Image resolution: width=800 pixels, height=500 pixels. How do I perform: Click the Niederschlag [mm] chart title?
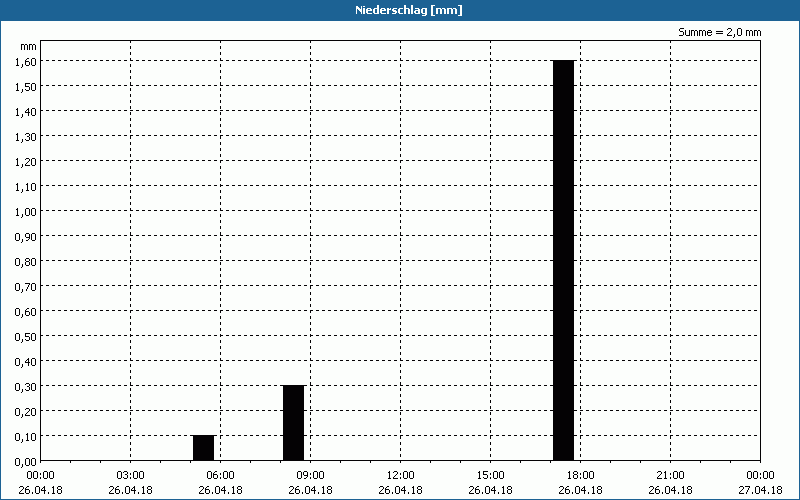tap(408, 10)
